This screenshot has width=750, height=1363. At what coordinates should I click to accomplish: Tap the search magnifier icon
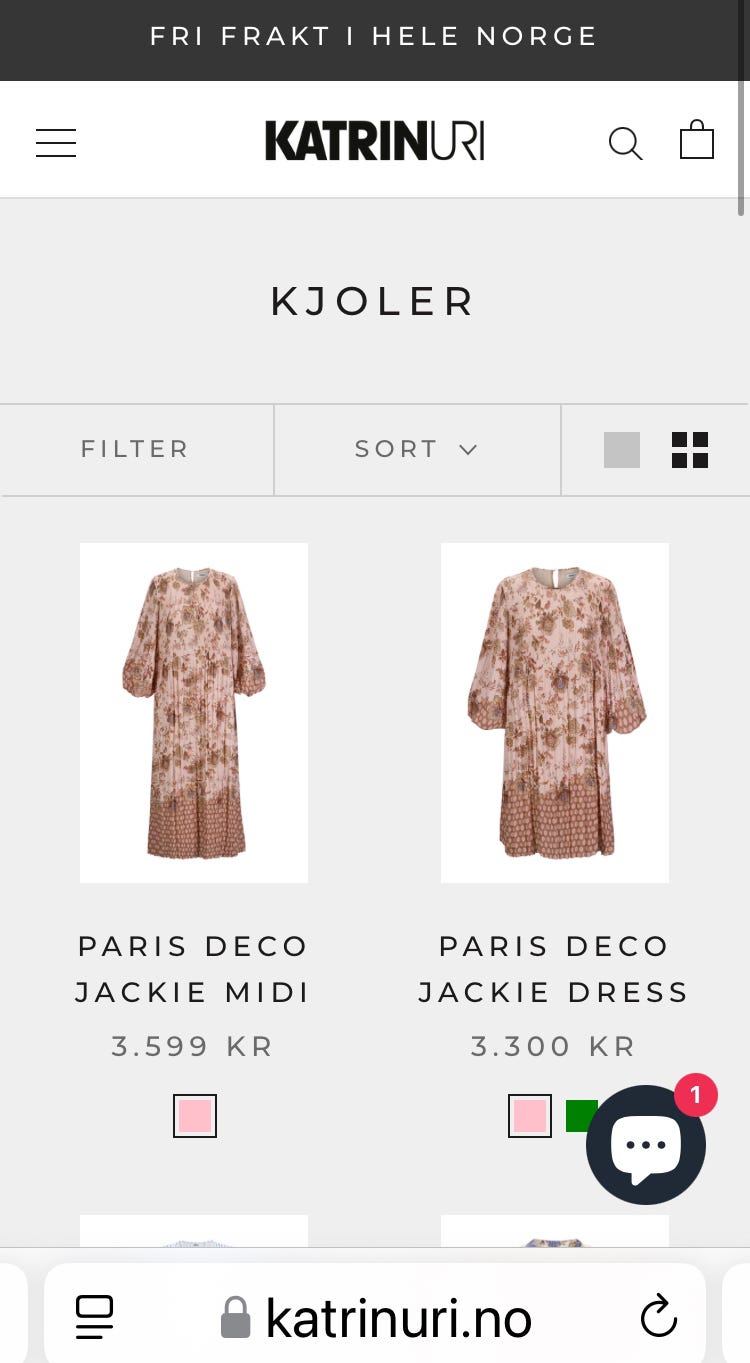click(625, 143)
